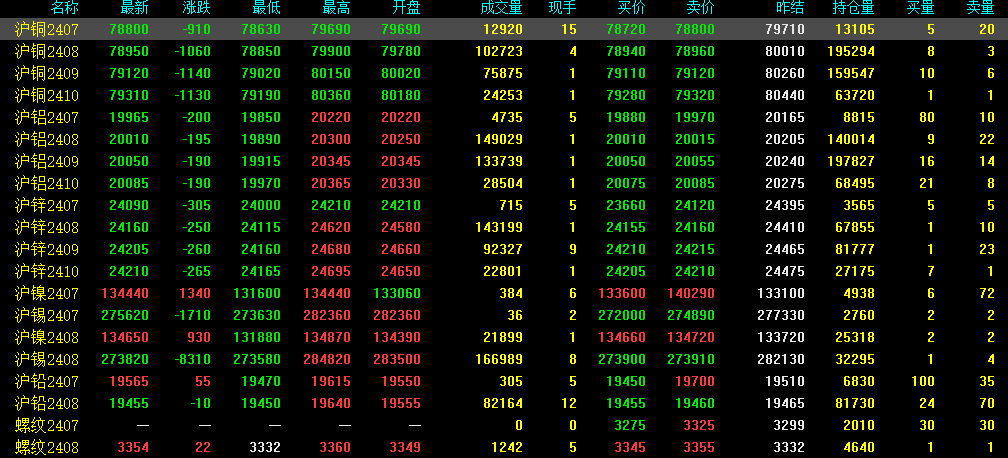Click bid price 23660 for 沪锌2407

tap(626, 205)
